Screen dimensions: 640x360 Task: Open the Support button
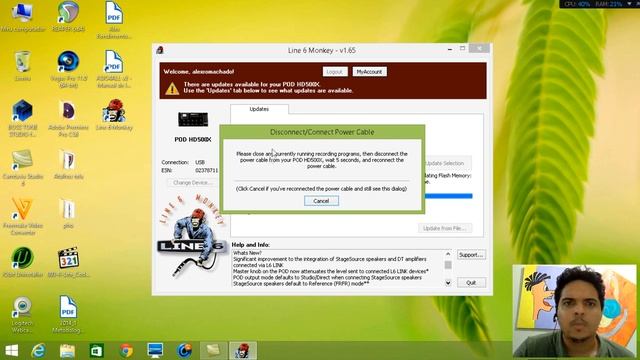[x=471, y=255]
